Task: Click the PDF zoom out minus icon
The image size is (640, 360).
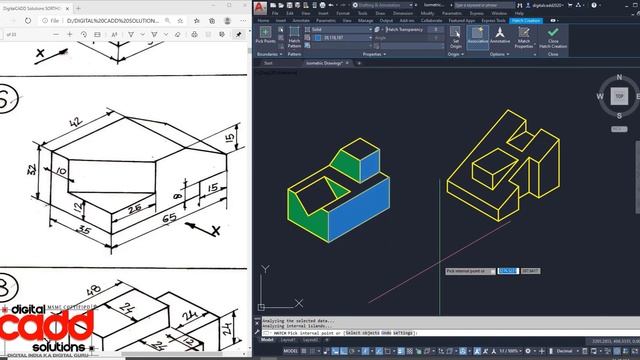Action: tap(56, 35)
